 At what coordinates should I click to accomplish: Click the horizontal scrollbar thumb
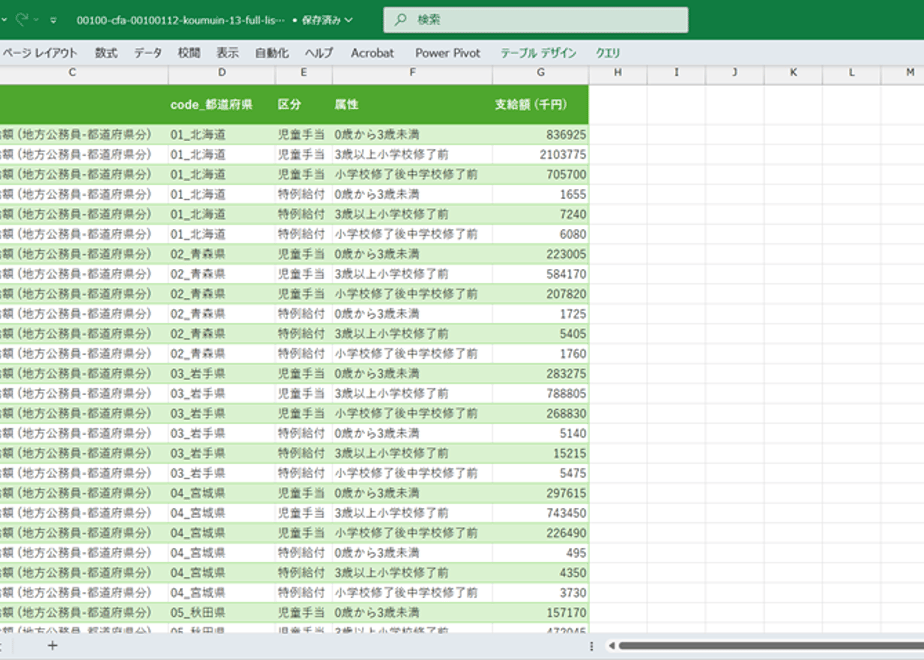(771, 646)
